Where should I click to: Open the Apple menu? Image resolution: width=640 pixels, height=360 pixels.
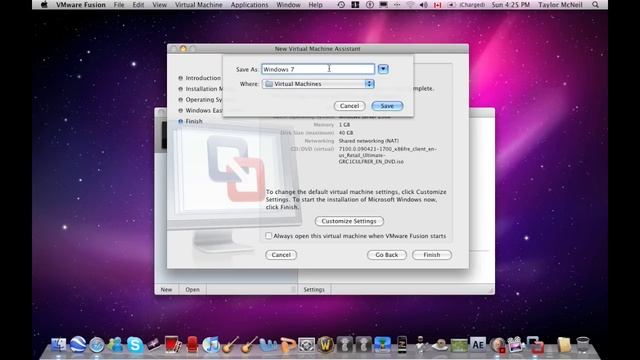[x=44, y=5]
